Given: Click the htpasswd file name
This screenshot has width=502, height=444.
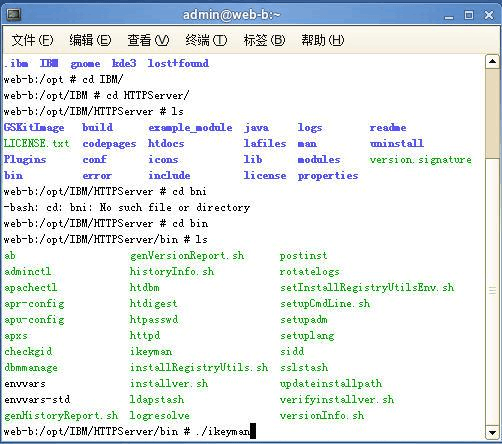Looking at the screenshot, I should point(154,320).
